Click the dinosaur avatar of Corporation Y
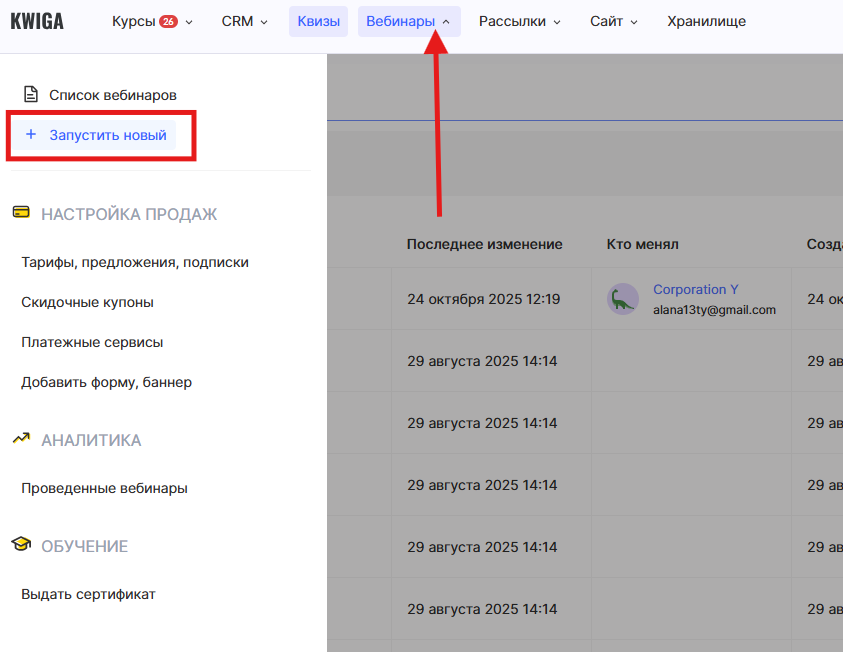This screenshot has height=652, width=843. pyautogui.click(x=623, y=299)
